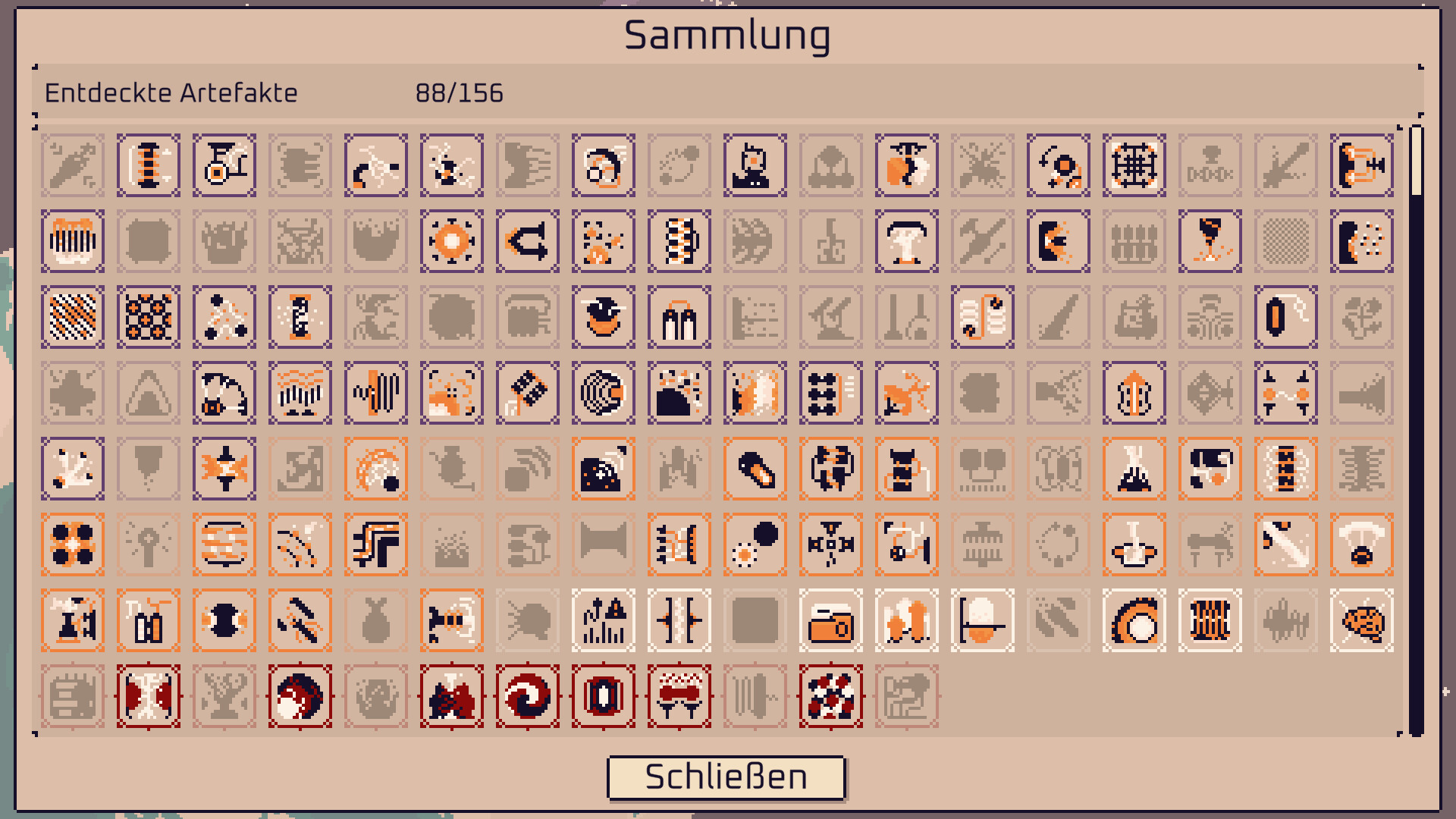Viewport: 1456px width, 819px height.
Task: Select the orange brain artifact icon
Action: click(x=1362, y=620)
